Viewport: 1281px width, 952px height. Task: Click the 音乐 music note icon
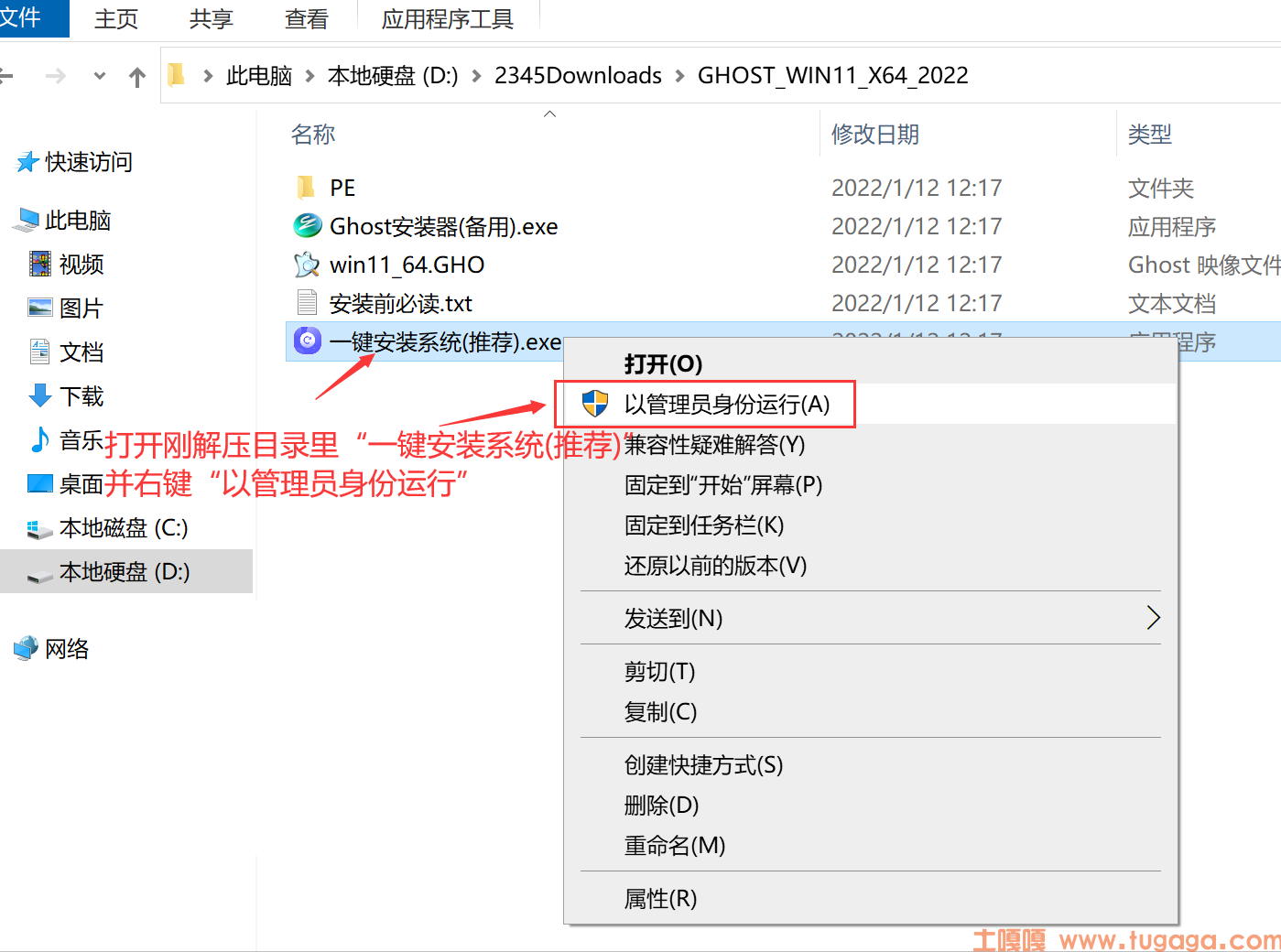(40, 439)
